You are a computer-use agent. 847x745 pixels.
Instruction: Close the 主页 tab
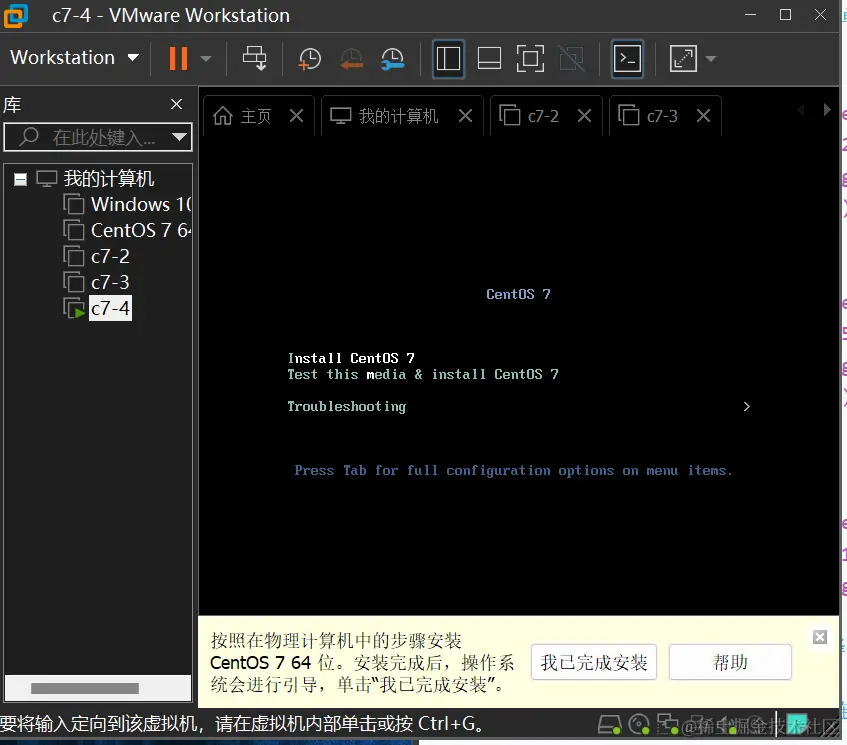tap(297, 116)
